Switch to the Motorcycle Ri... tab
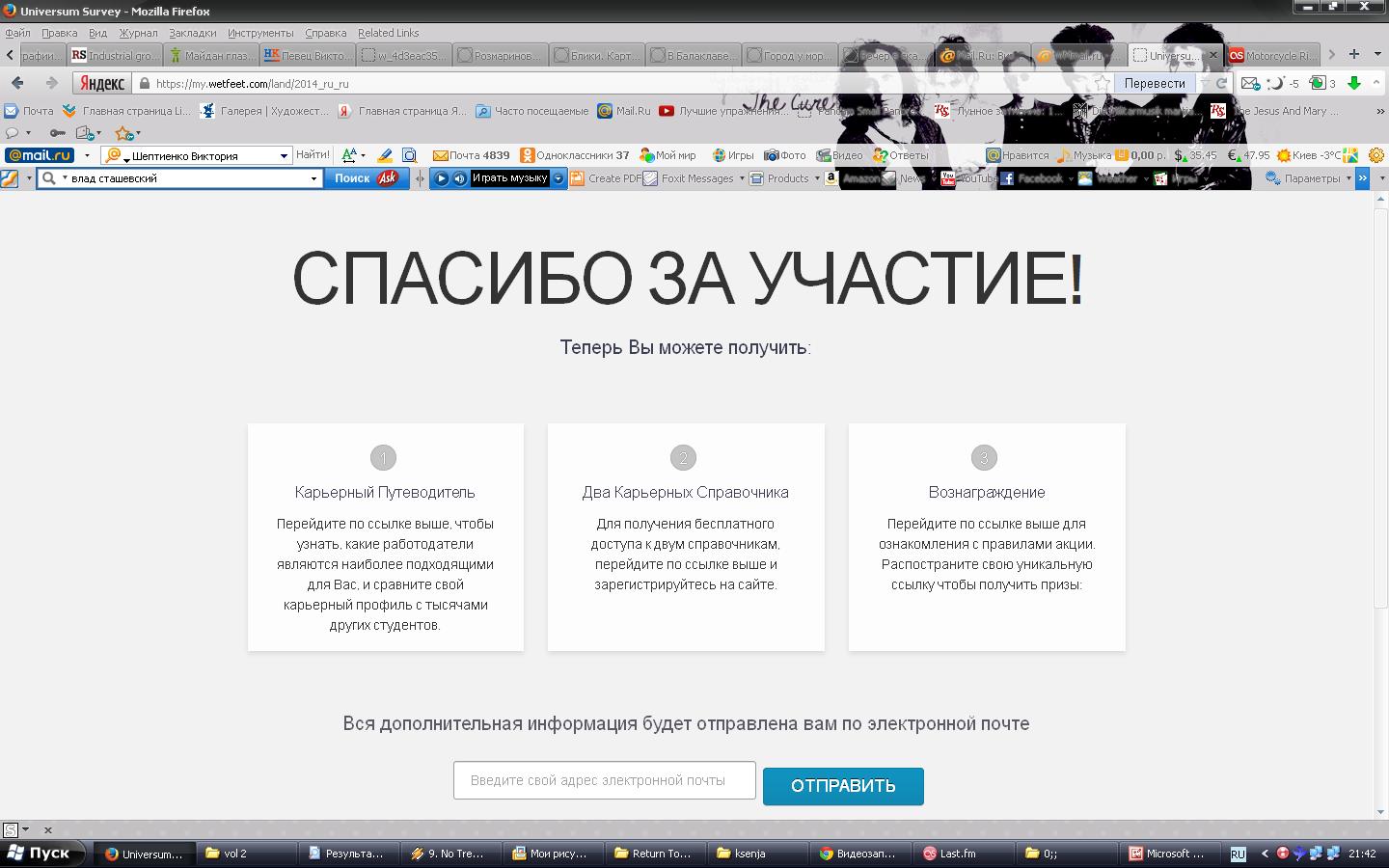The height and width of the screenshot is (868, 1389). [1271, 55]
